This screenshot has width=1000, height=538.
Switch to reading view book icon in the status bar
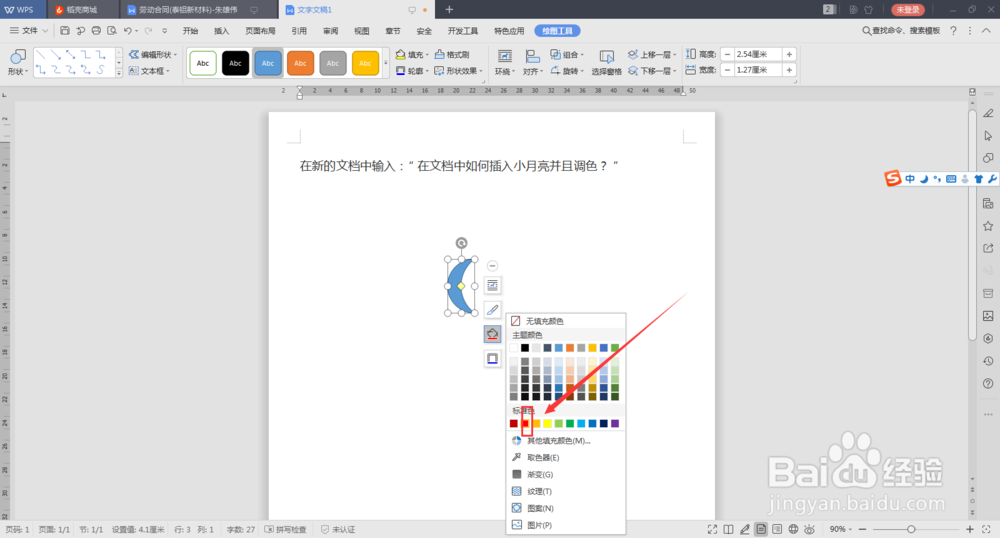tap(728, 529)
